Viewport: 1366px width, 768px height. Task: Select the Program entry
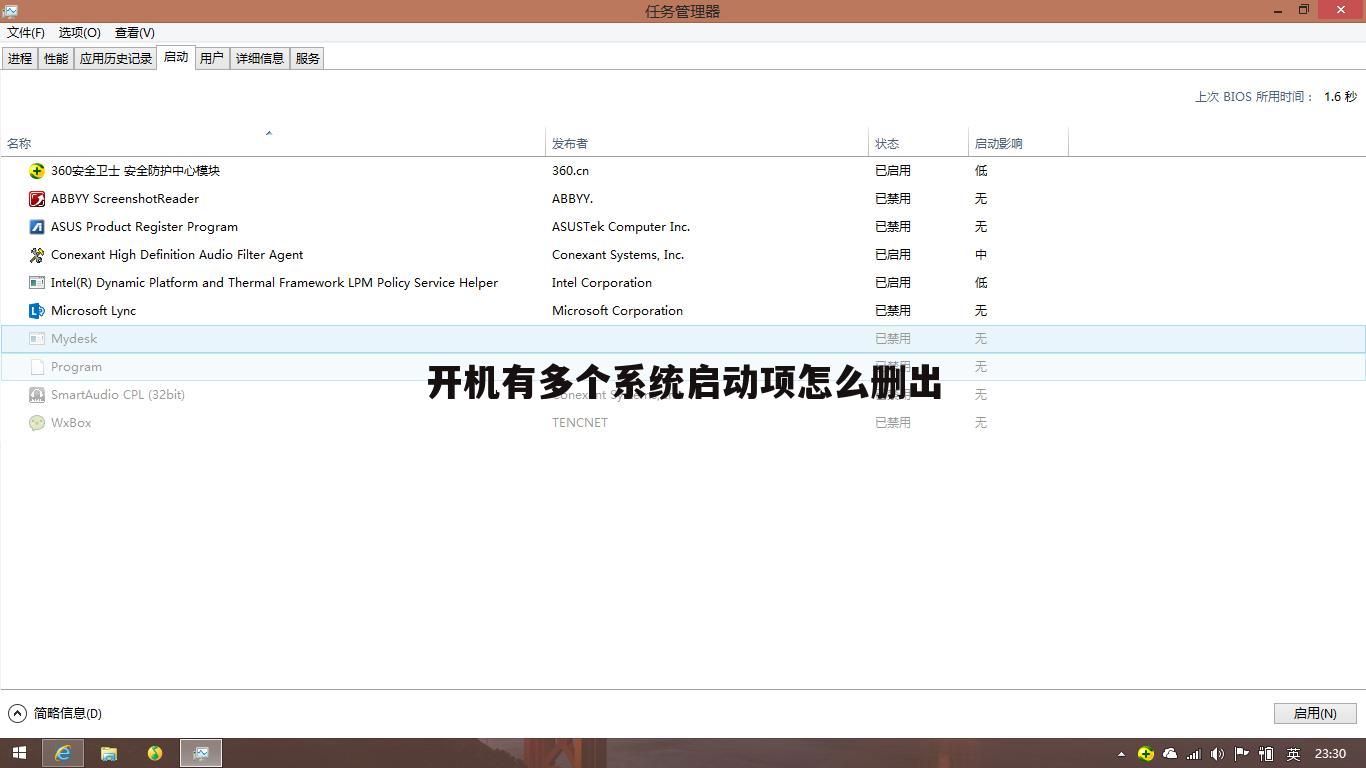[x=683, y=367]
